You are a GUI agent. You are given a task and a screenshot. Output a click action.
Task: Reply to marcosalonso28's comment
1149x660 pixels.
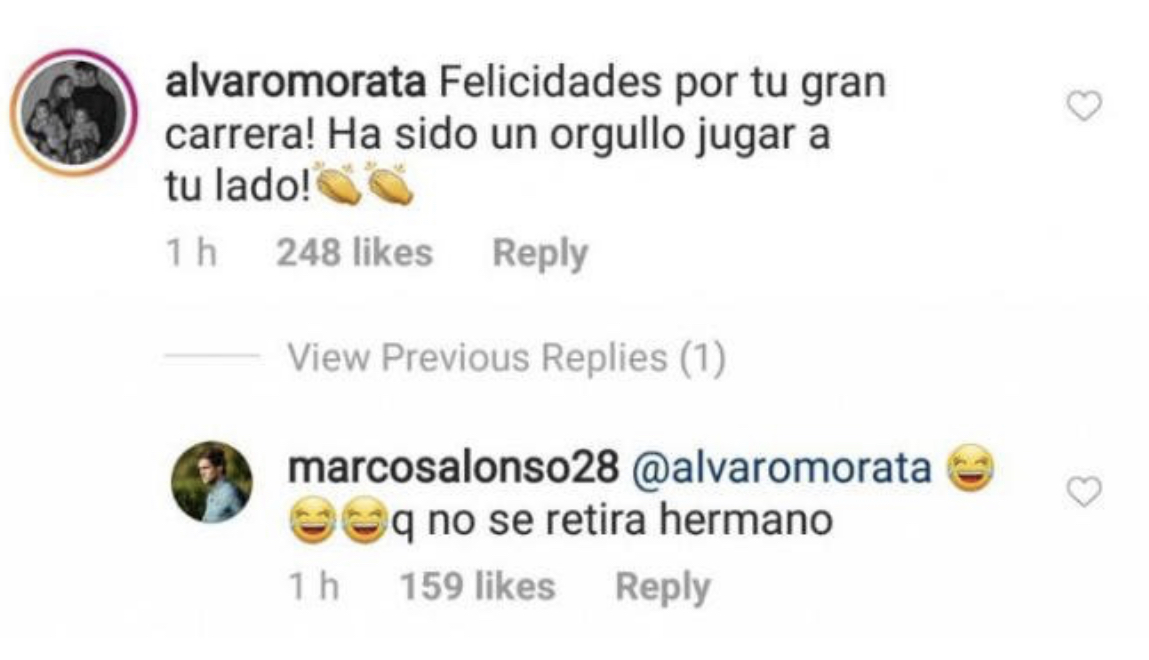click(x=662, y=587)
